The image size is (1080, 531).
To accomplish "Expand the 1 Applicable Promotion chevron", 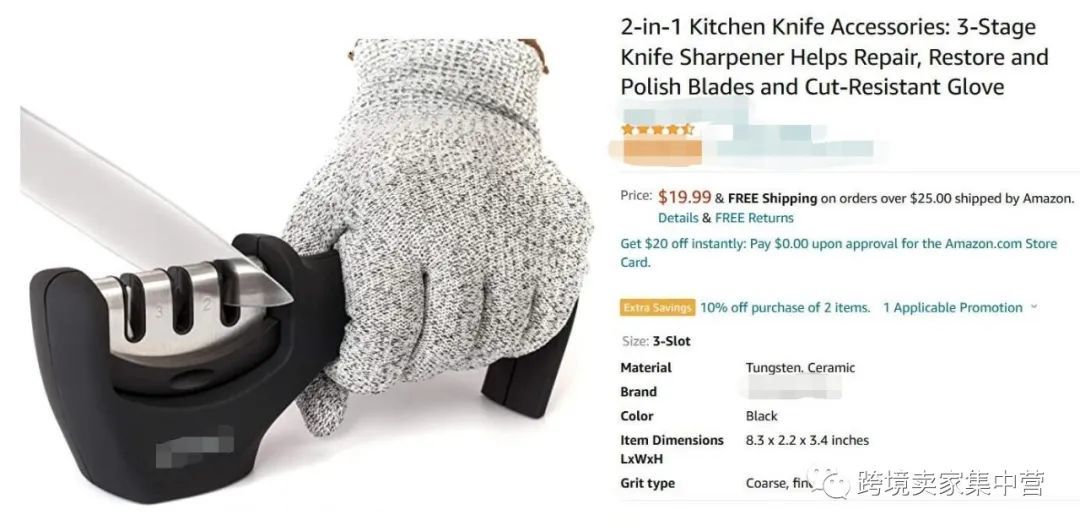I will (x=1033, y=307).
